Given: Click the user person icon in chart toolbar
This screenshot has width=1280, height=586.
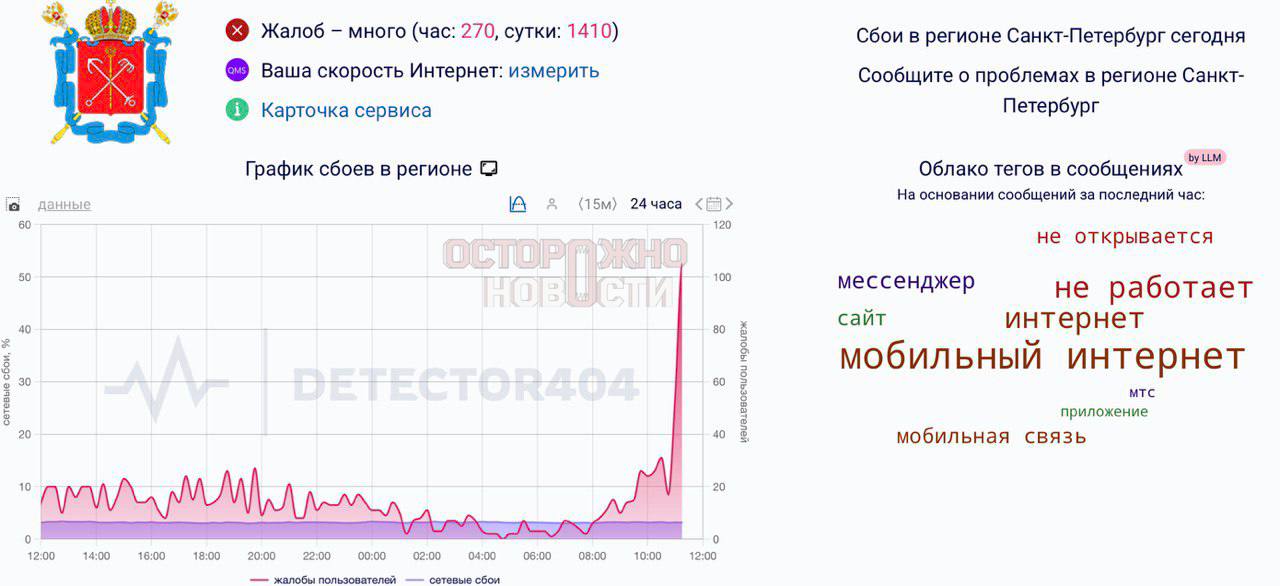Looking at the screenshot, I should coord(552,204).
